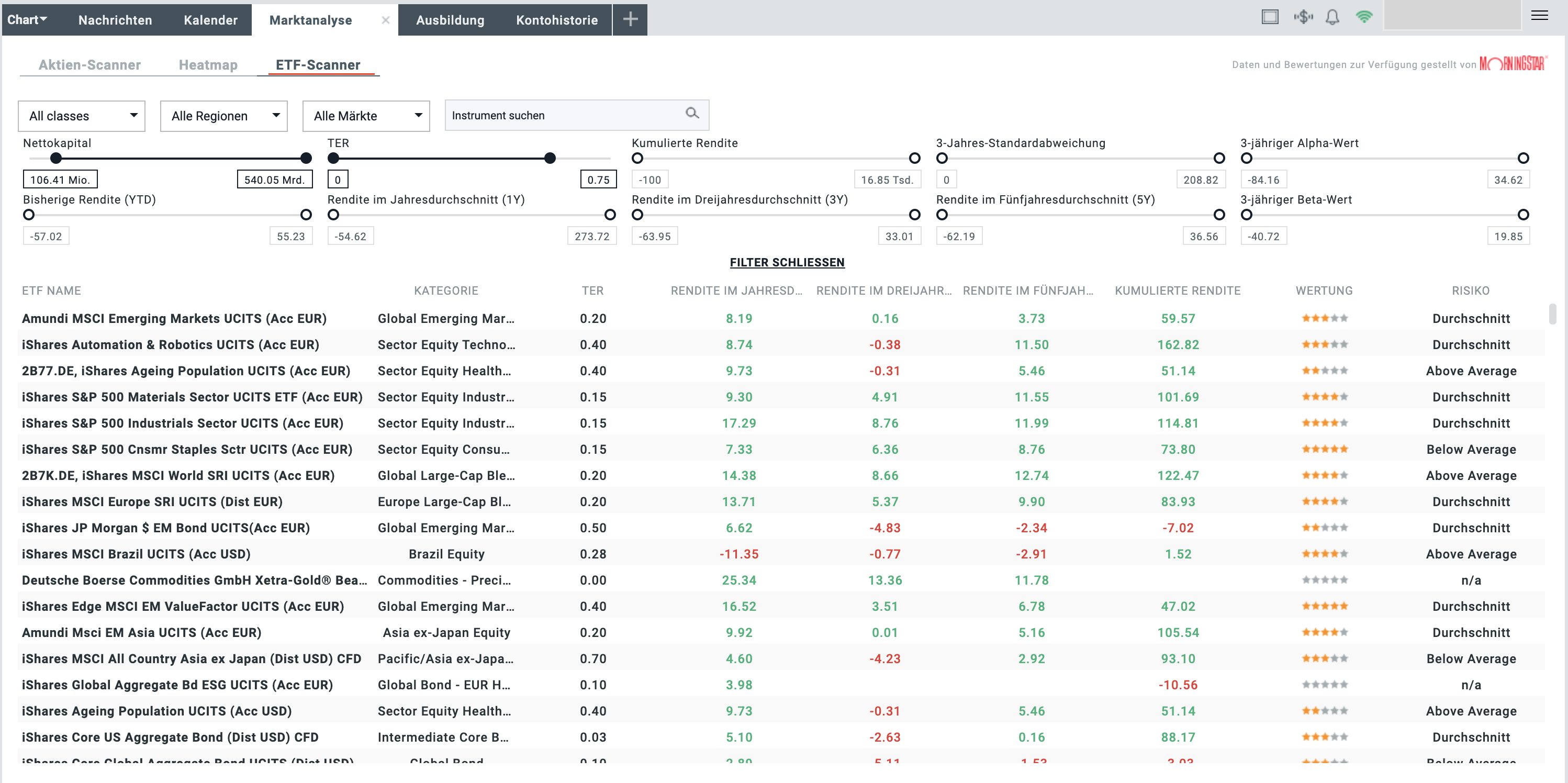The width and height of the screenshot is (1568, 783).
Task: Click the Morningstar logo
Action: pos(1505,63)
